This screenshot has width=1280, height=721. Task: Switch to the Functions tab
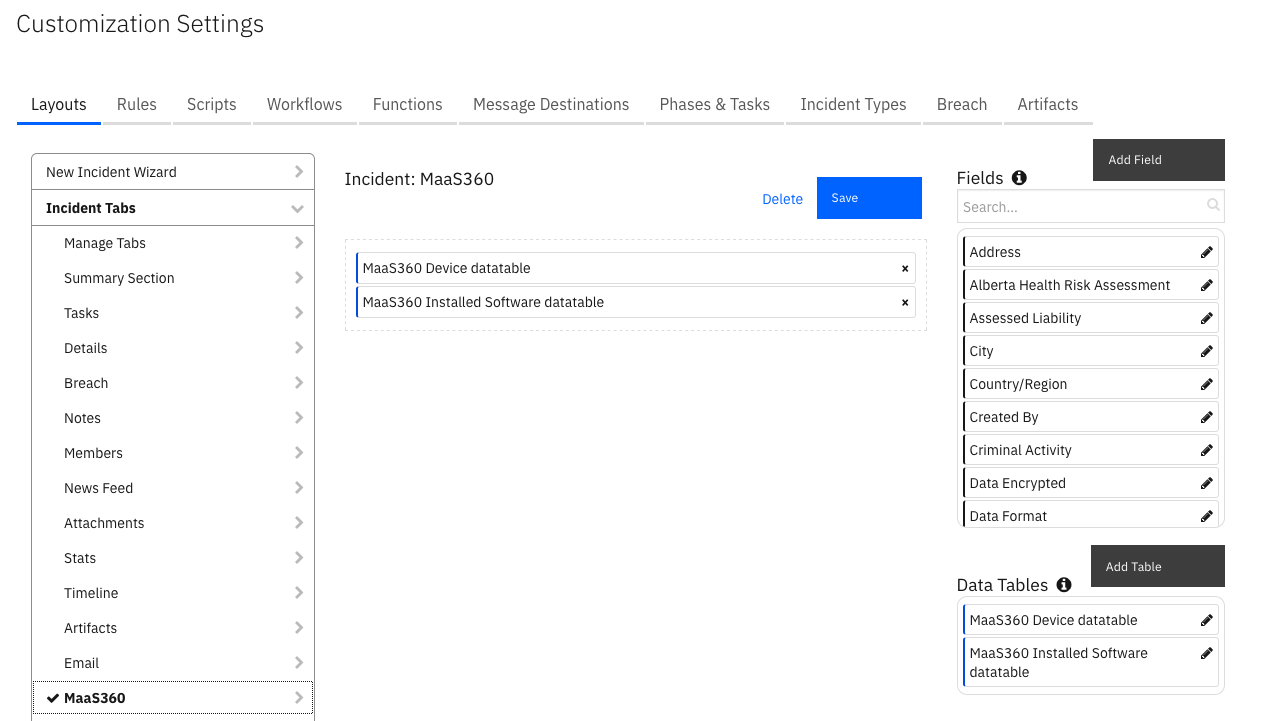pyautogui.click(x=408, y=105)
